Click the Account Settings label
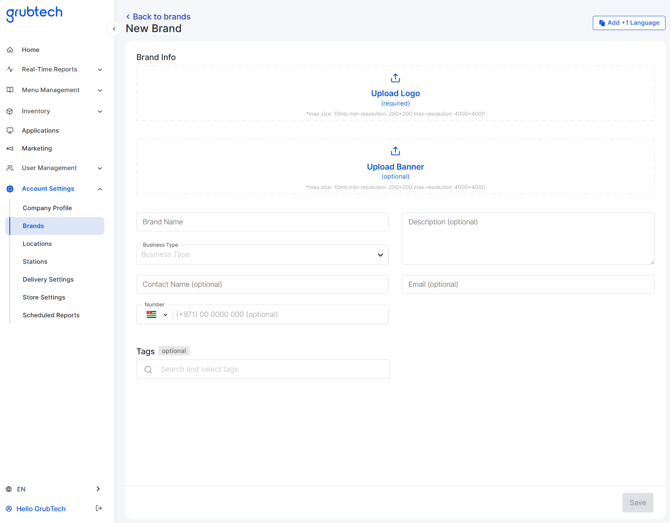This screenshot has width=670, height=523. click(x=48, y=188)
